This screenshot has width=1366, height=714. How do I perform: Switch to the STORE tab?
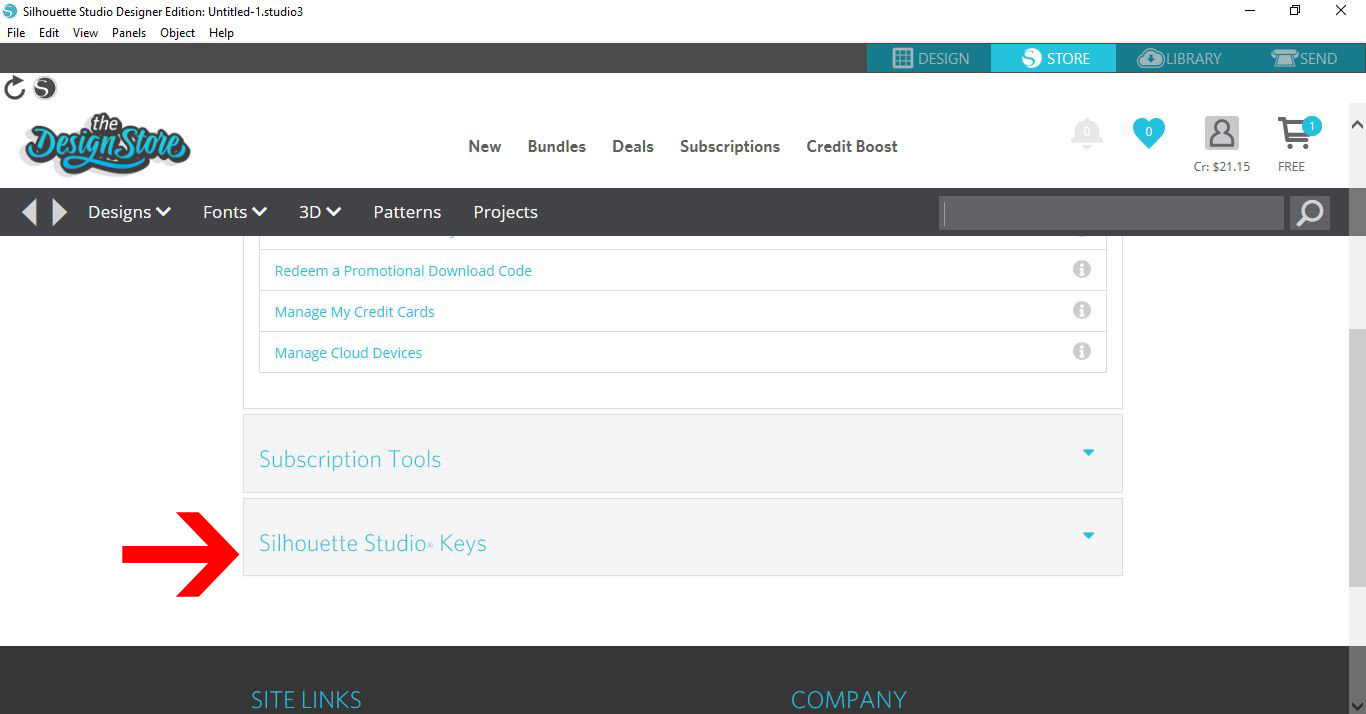coord(1054,58)
